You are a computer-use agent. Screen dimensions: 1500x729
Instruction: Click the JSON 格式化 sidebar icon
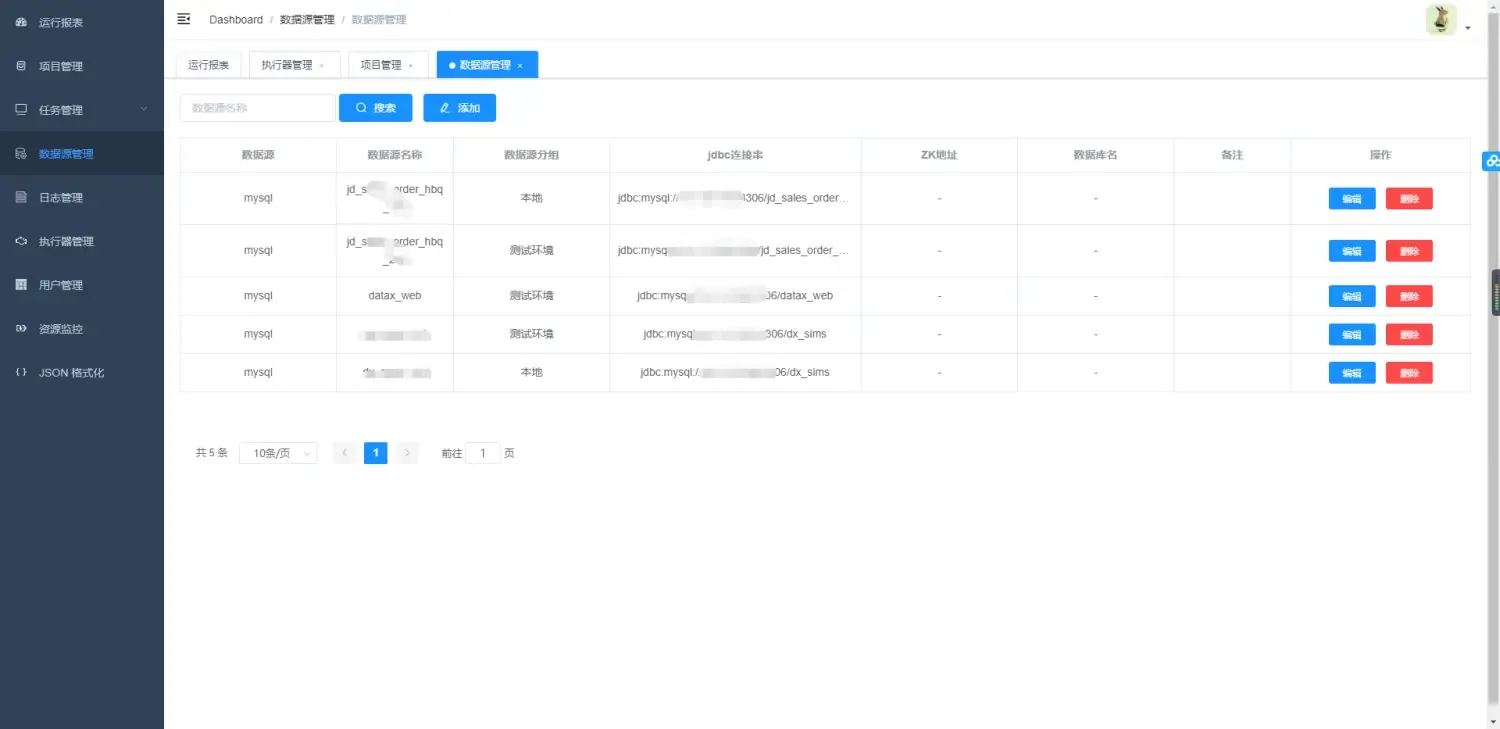point(19,372)
